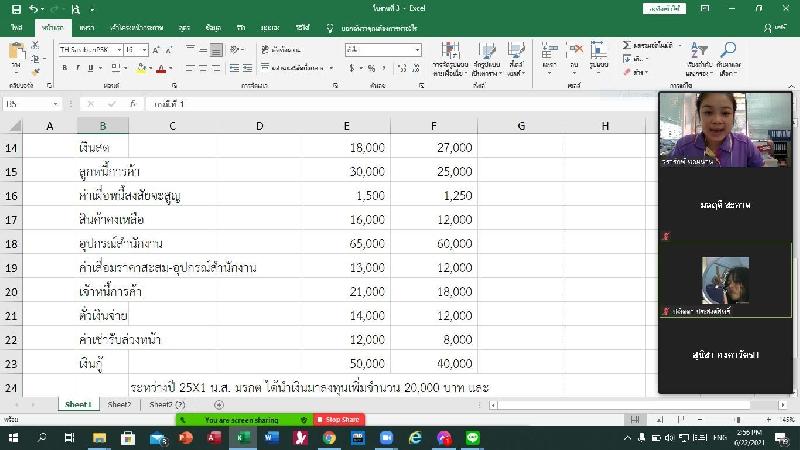Screen dimensions: 800x450
Task: Open the Name Box dropdown arrow
Action: point(56,104)
